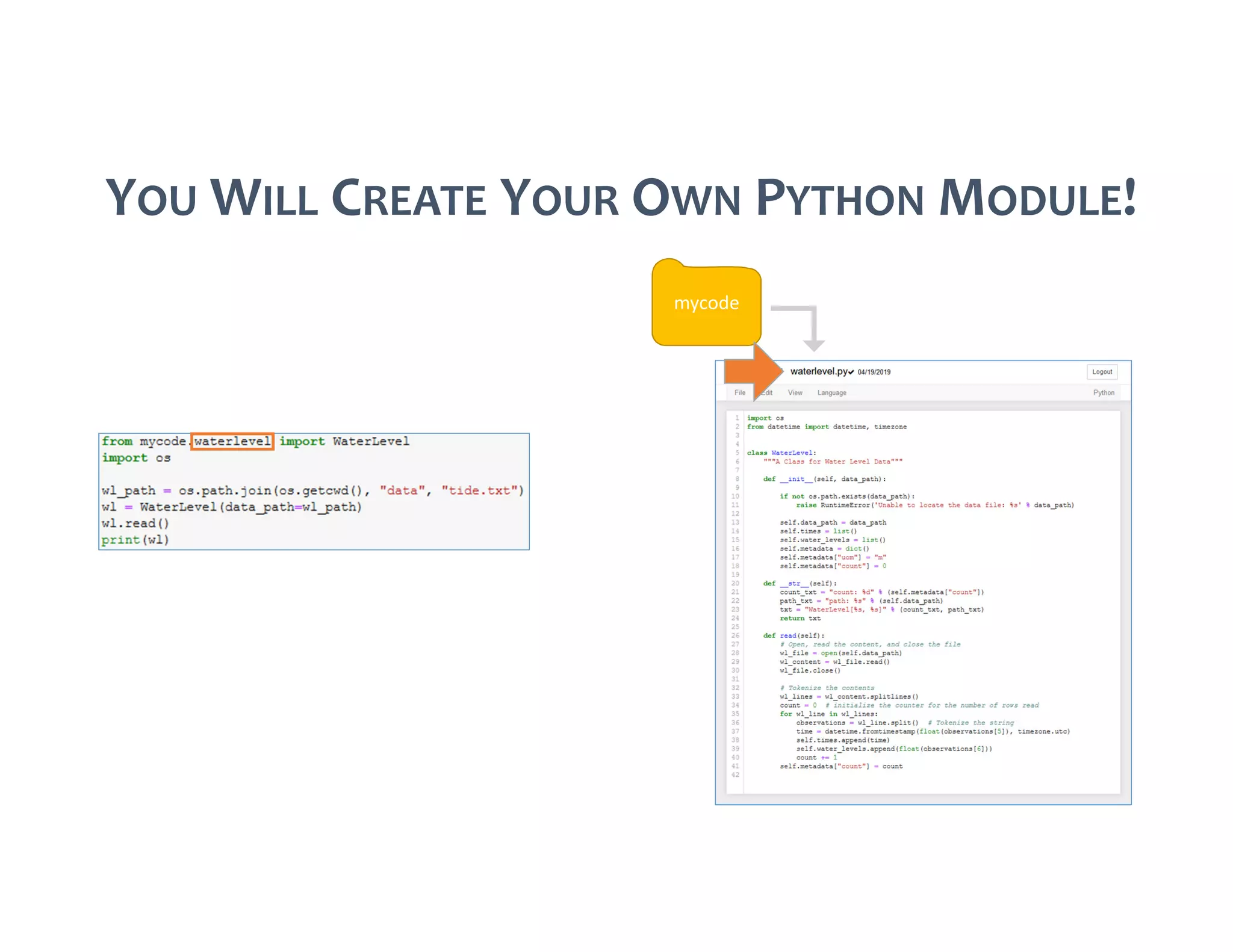Click the 'wl_file = open(self.data_path)' line

[840, 653]
